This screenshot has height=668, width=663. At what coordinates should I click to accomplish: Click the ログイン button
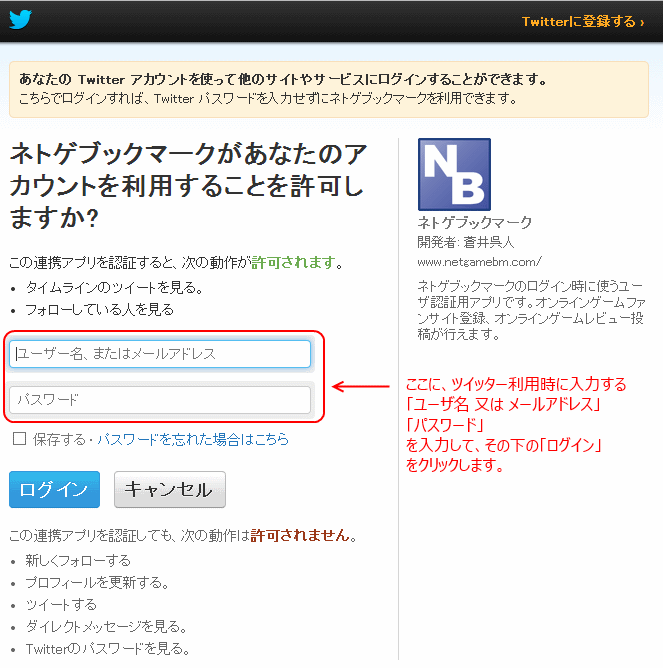pyautogui.click(x=55, y=489)
